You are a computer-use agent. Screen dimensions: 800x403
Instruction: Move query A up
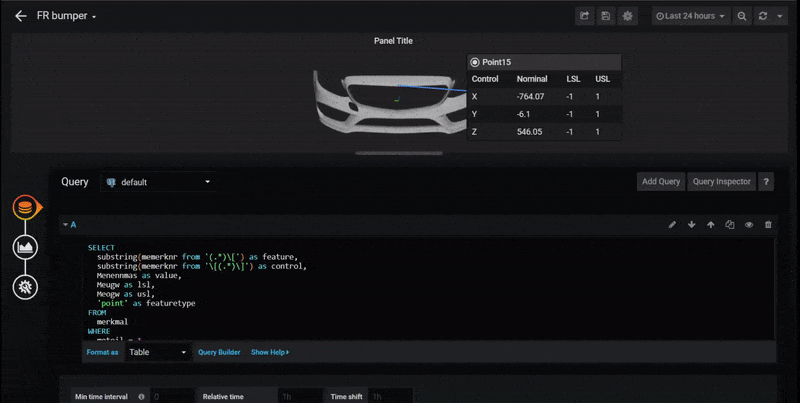point(711,224)
